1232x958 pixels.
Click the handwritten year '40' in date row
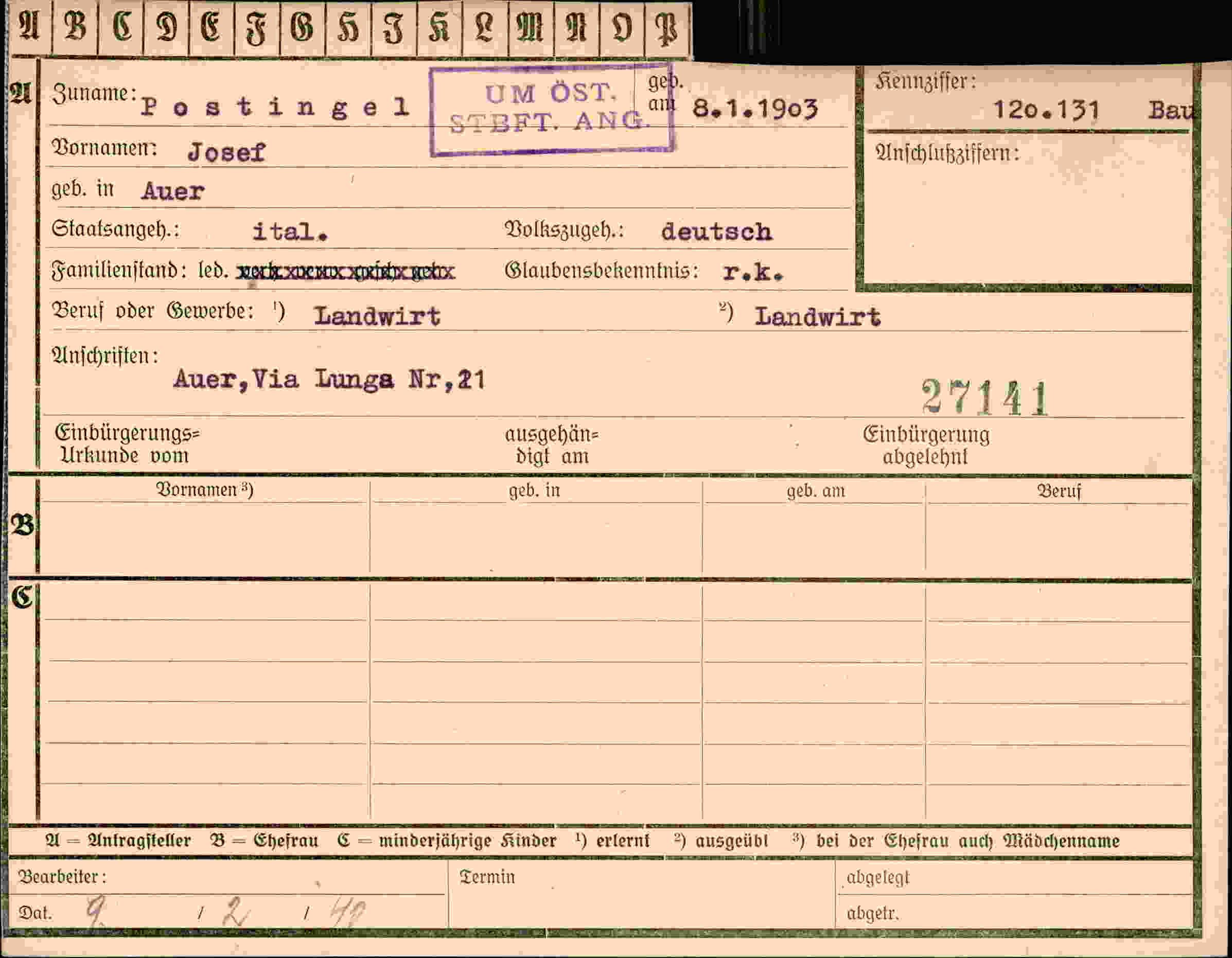(347, 912)
